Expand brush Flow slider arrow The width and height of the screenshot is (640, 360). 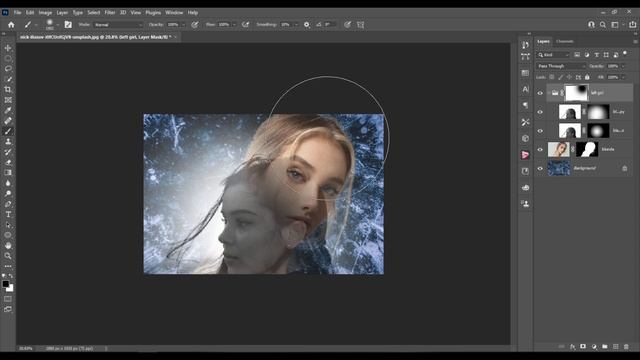click(234, 25)
